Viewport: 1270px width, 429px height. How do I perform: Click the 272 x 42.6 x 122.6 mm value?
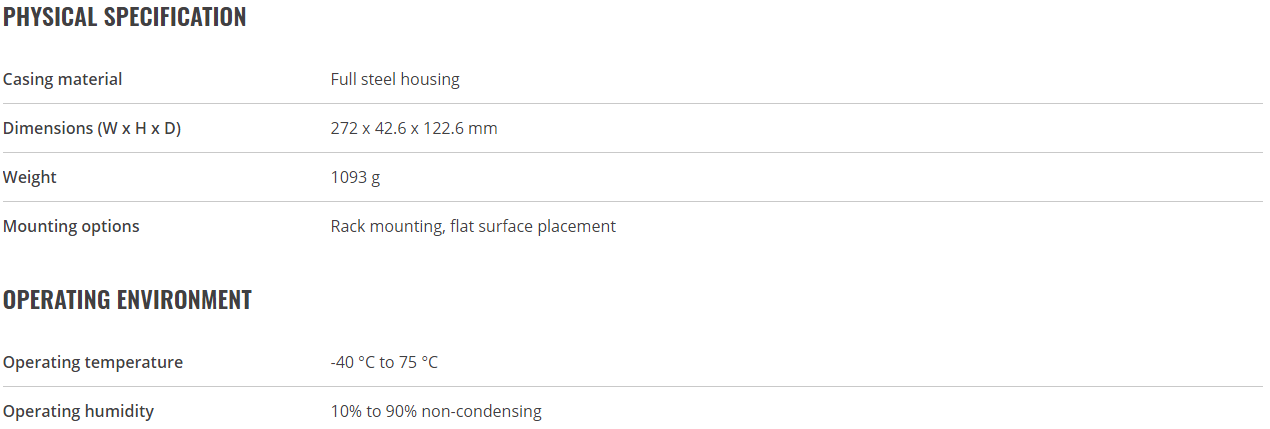tap(414, 128)
